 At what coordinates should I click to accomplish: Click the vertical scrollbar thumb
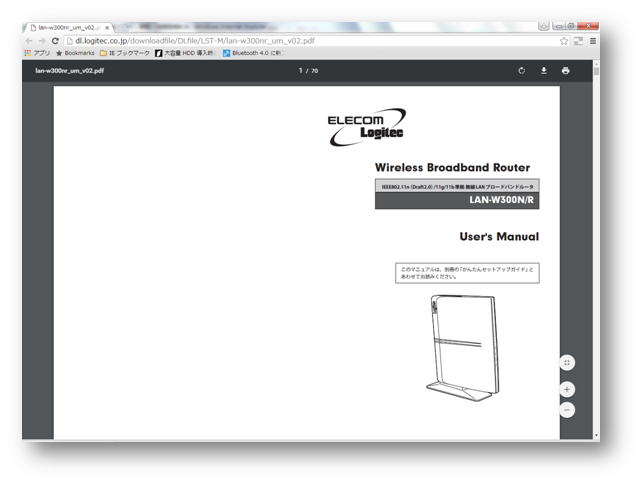[x=596, y=71]
